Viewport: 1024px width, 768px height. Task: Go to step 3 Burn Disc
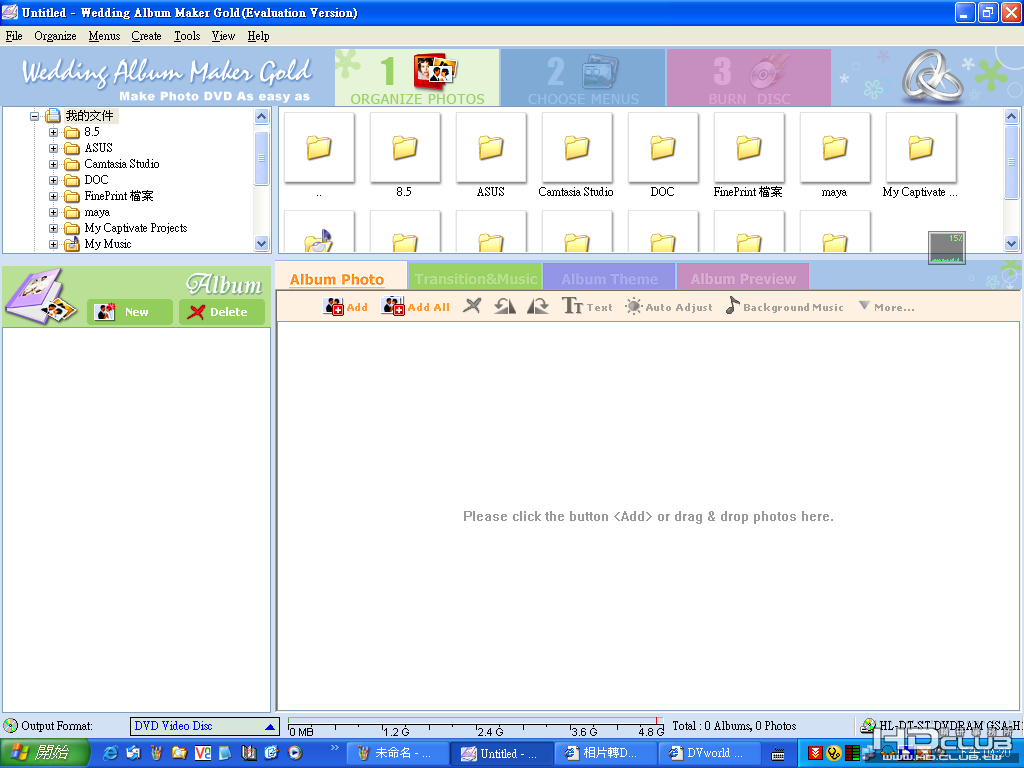pyautogui.click(x=749, y=78)
